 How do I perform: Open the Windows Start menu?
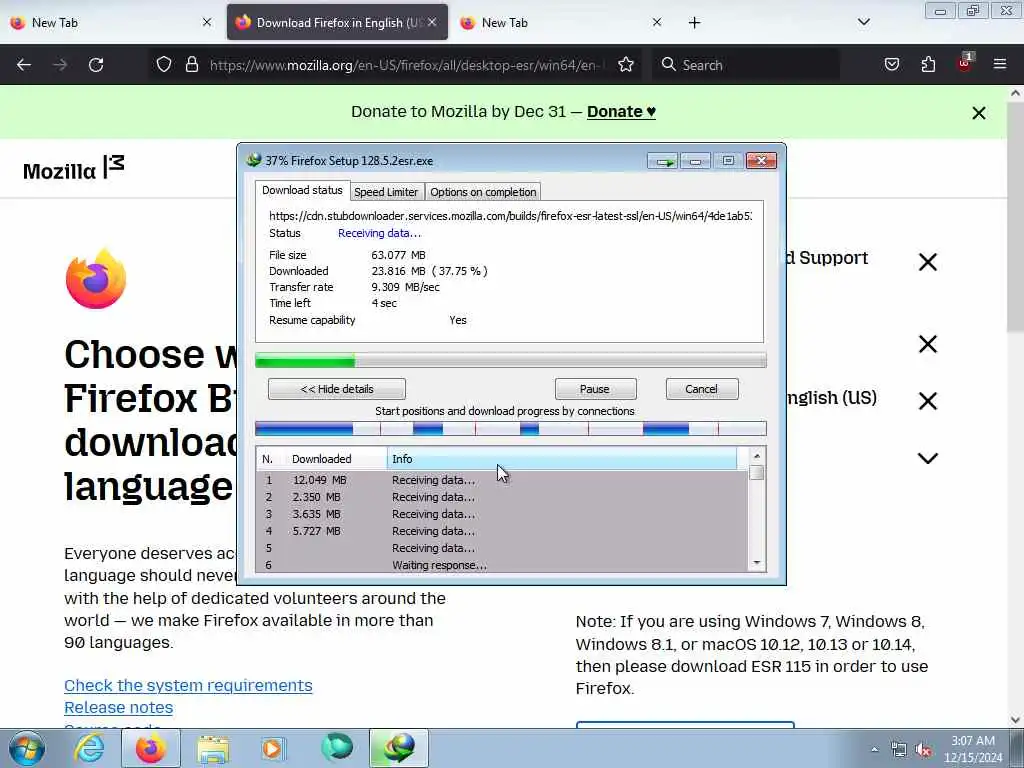26,748
